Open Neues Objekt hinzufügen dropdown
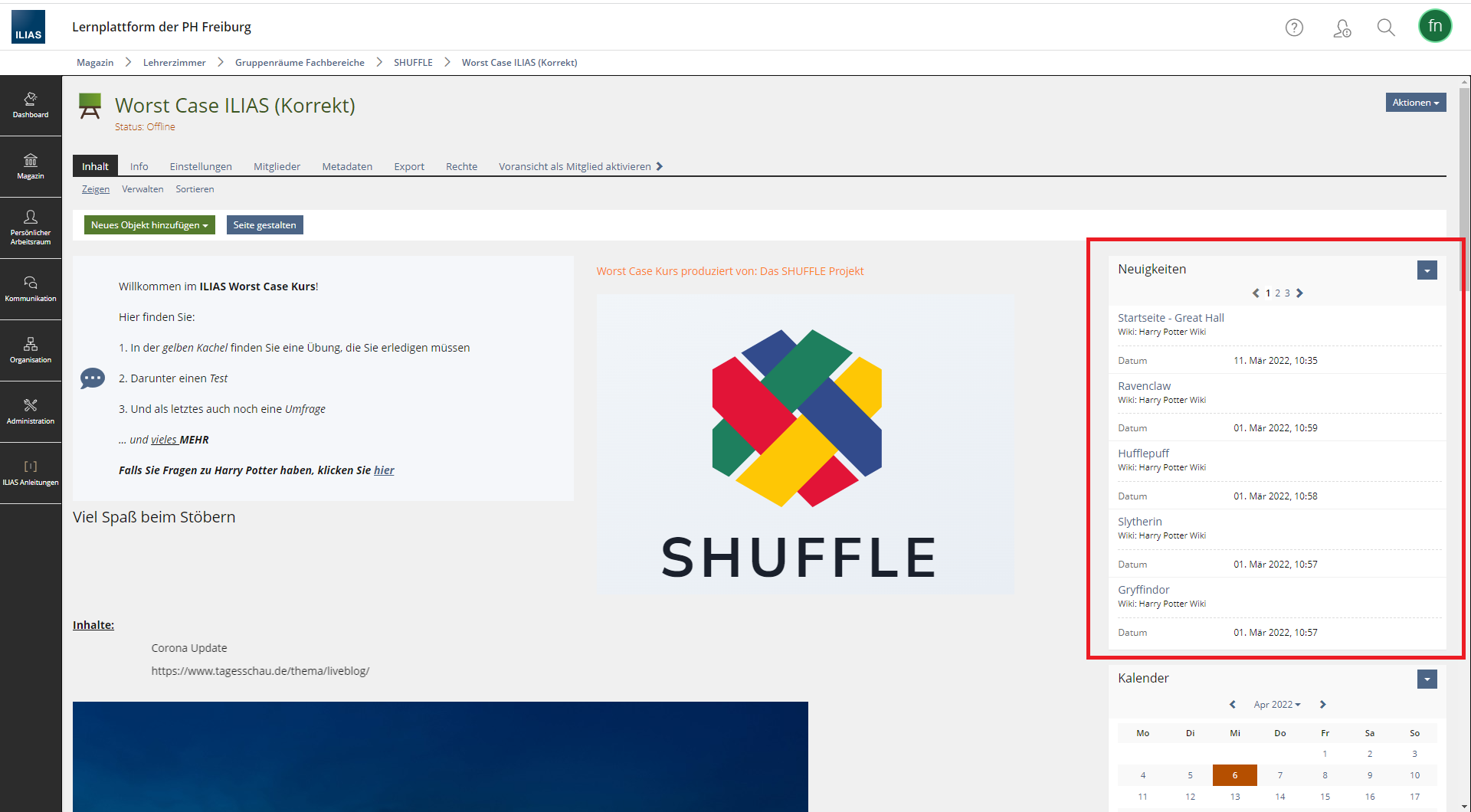This screenshot has height=812, width=1471. coord(149,225)
